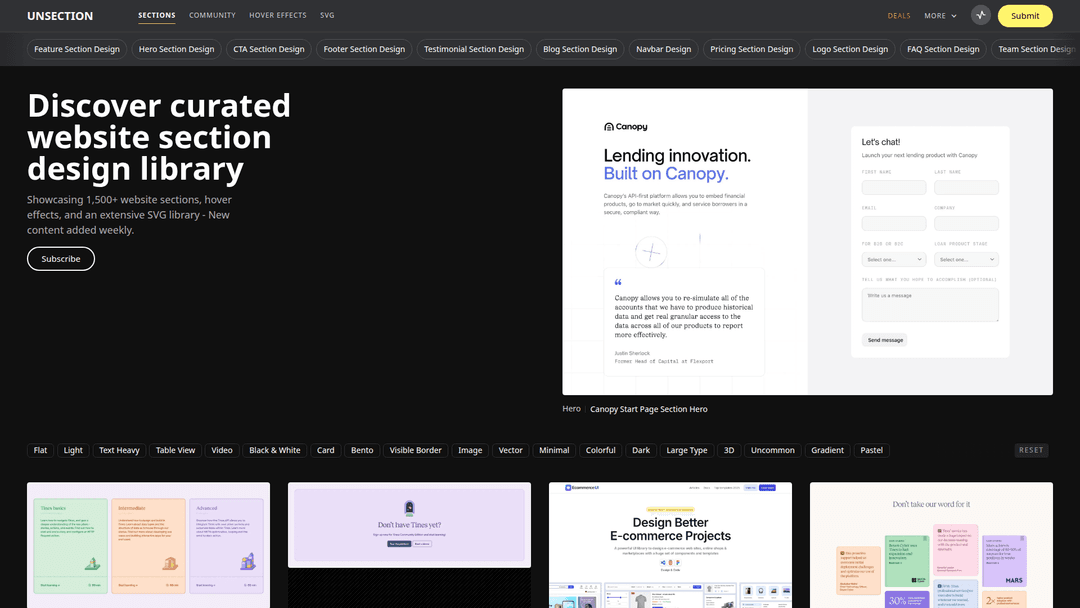Open the Deals link
The height and width of the screenshot is (608, 1080).
899,16
